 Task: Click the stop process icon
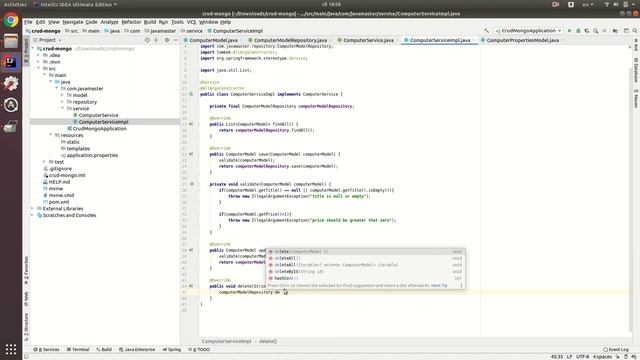604,31
